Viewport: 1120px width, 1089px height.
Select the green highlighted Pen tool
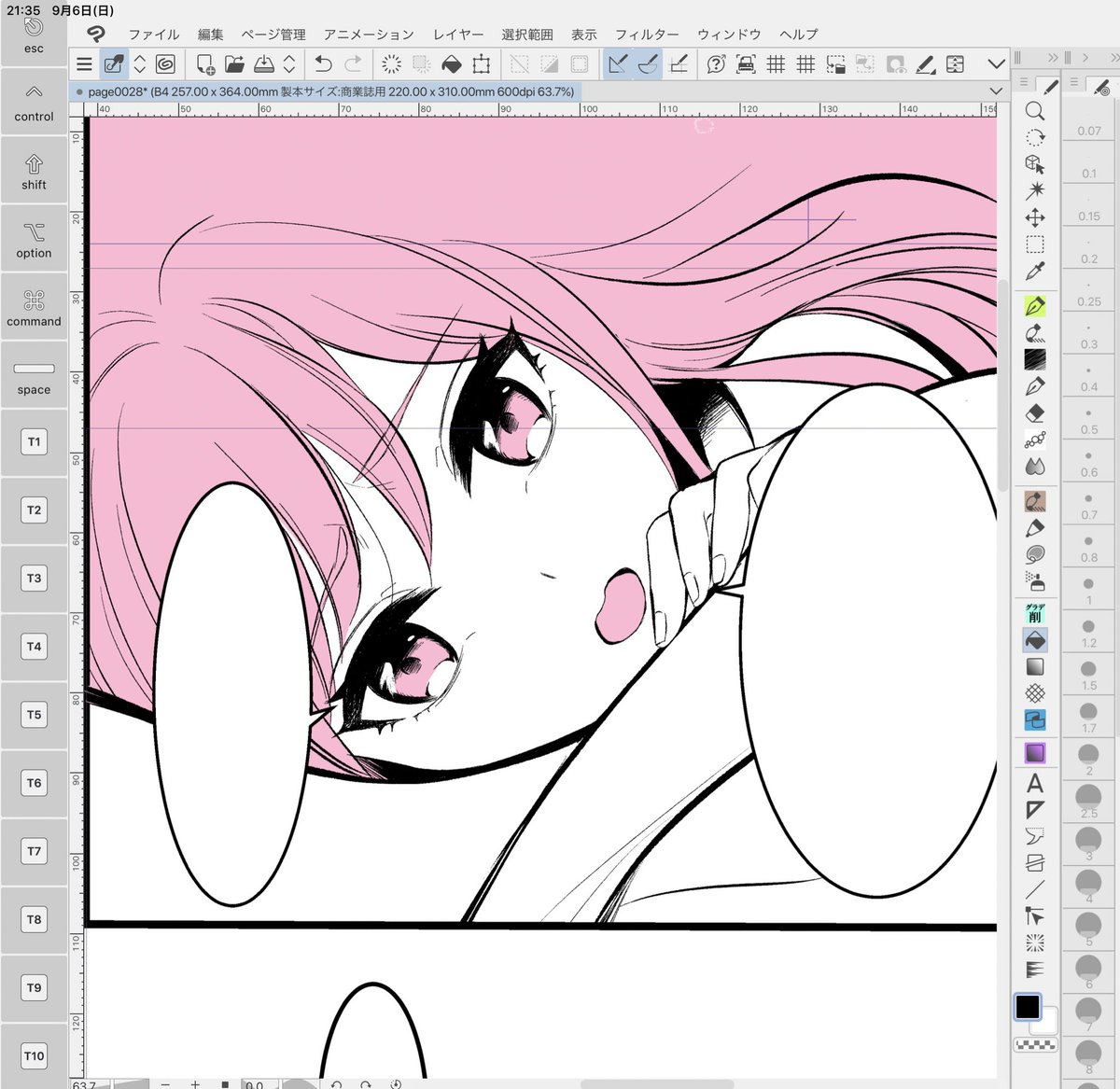[x=1035, y=306]
